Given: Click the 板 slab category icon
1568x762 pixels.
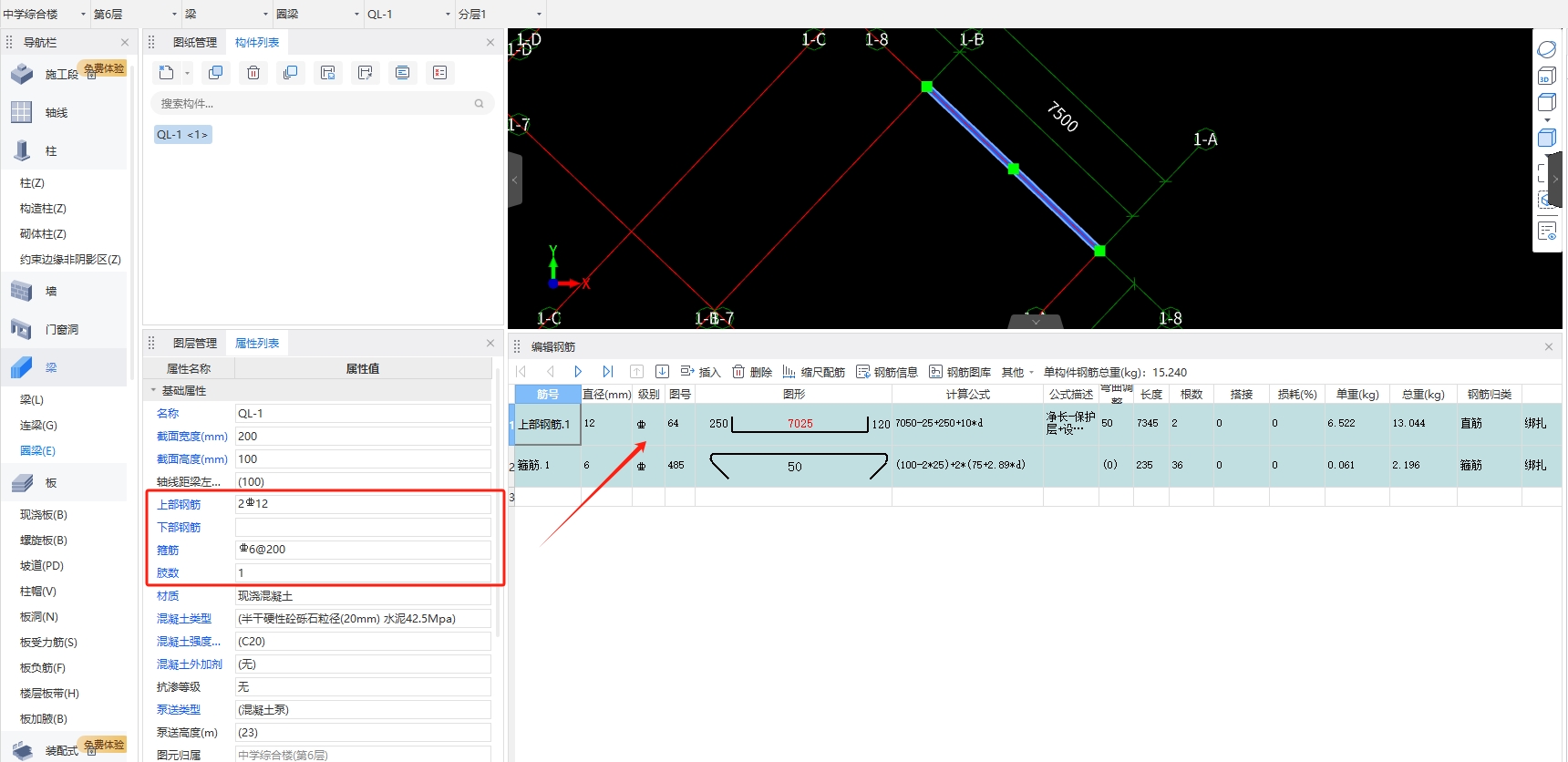Looking at the screenshot, I should click(x=22, y=483).
